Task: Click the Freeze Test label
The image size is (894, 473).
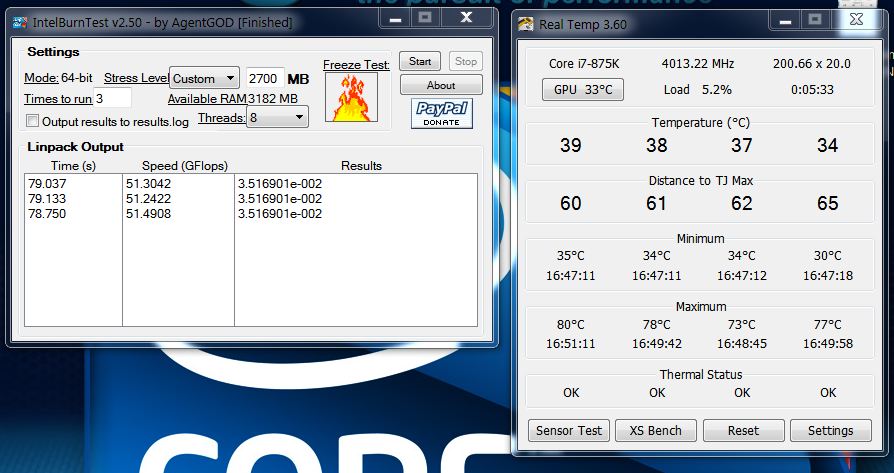Action: point(356,65)
